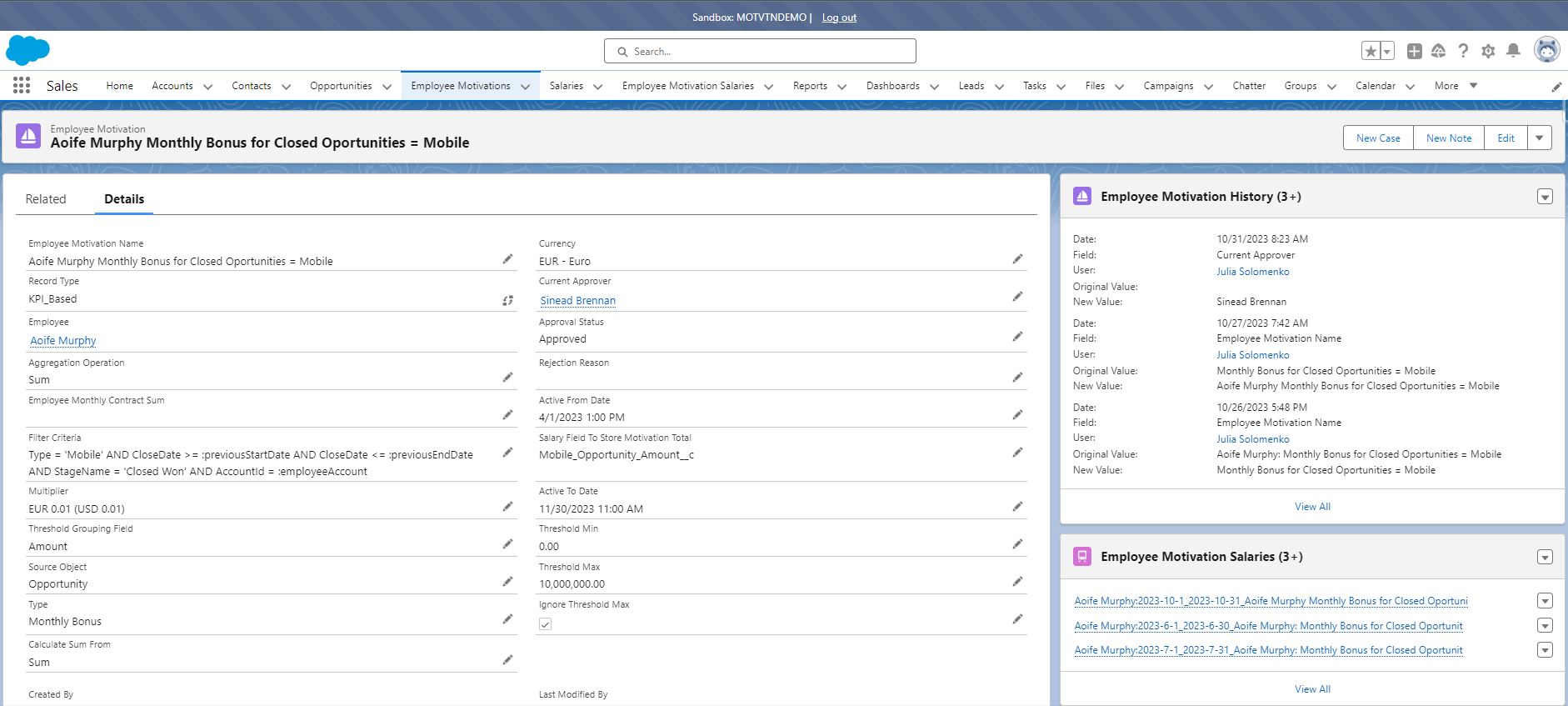Edit the Current Approver field pencil
Viewport: 1568px width, 706px height.
click(x=1017, y=297)
